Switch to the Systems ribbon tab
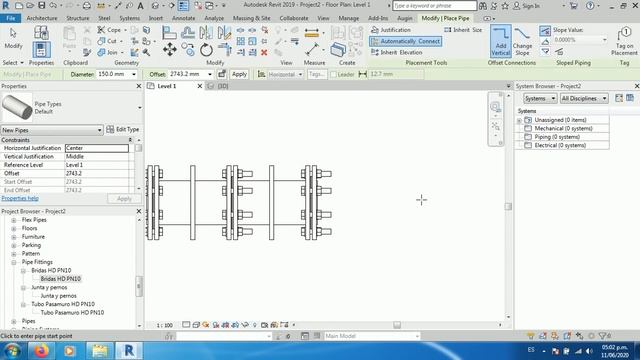This screenshot has width=640, height=360. (129, 18)
